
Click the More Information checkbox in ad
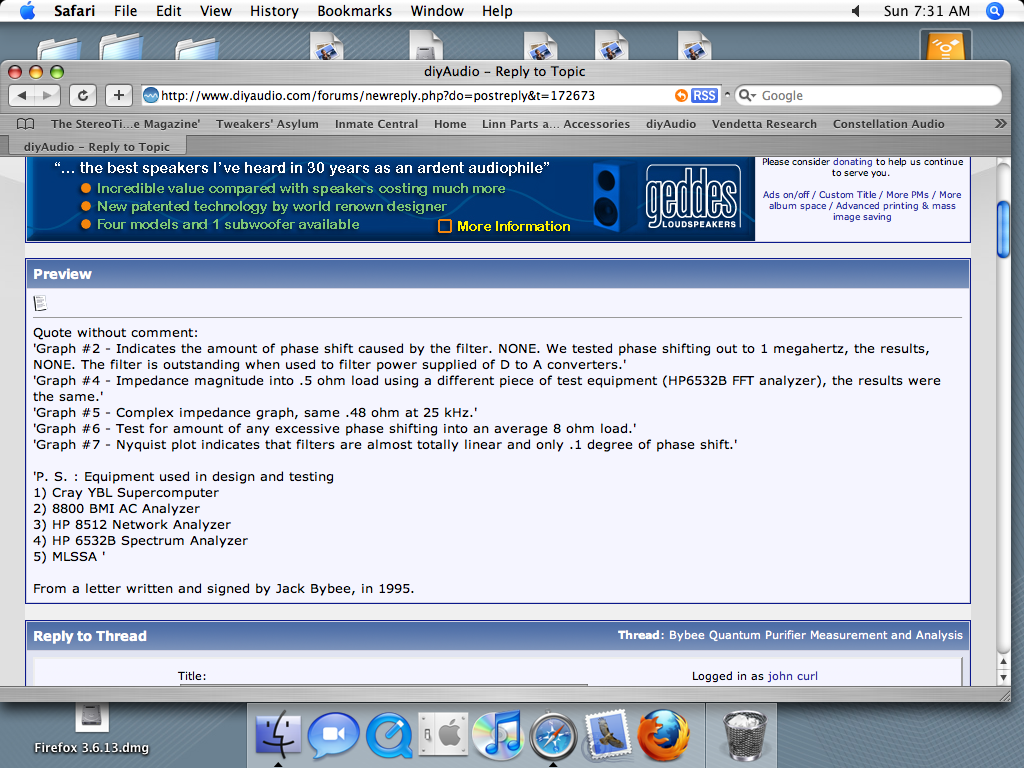point(445,226)
